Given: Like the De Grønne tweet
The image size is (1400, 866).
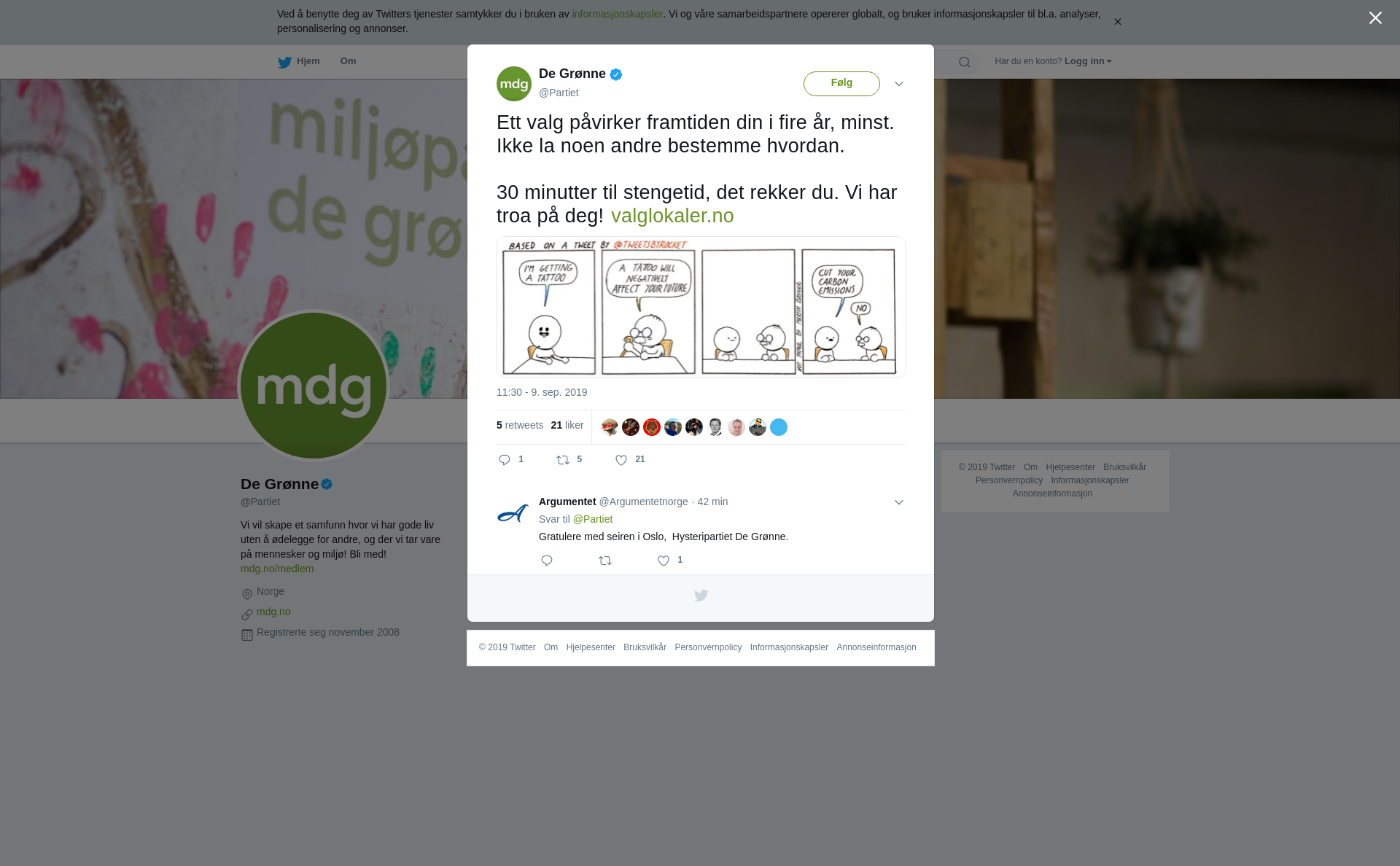Looking at the screenshot, I should 621,460.
